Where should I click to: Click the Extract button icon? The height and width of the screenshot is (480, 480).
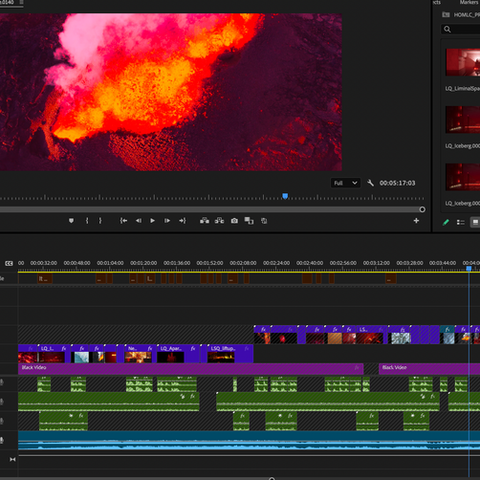(x=219, y=221)
